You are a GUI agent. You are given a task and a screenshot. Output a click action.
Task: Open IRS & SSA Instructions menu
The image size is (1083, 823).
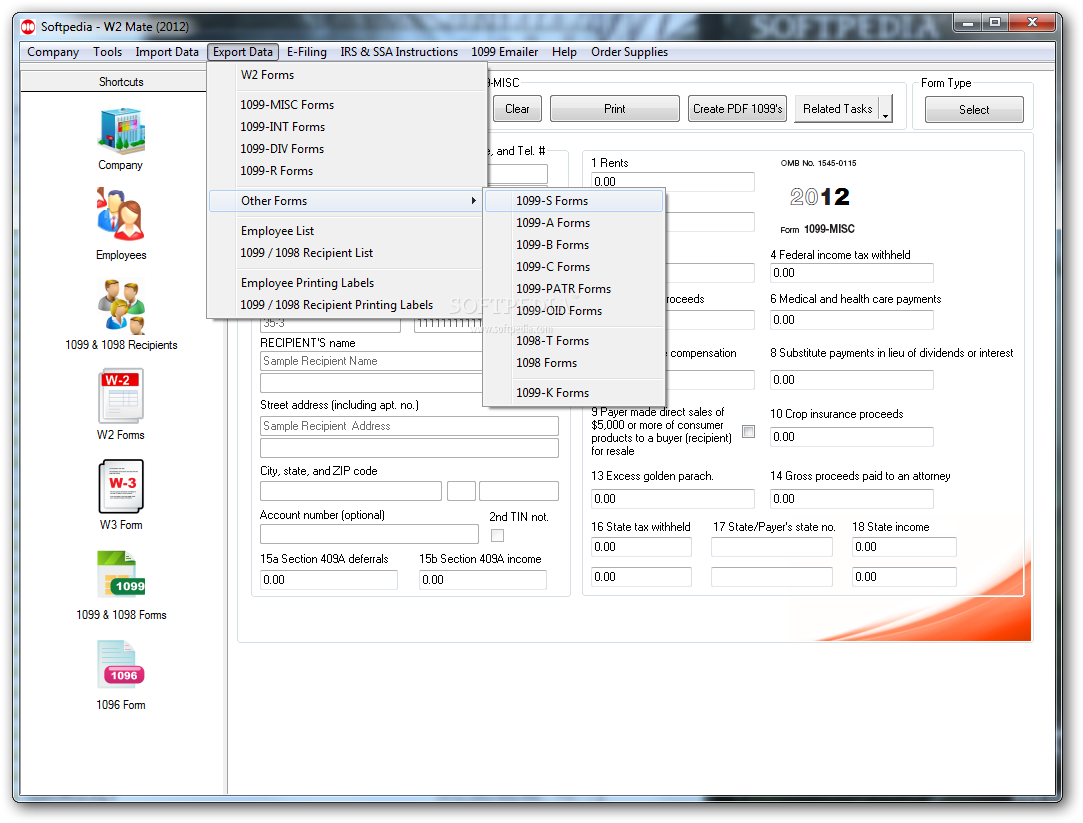click(x=399, y=52)
